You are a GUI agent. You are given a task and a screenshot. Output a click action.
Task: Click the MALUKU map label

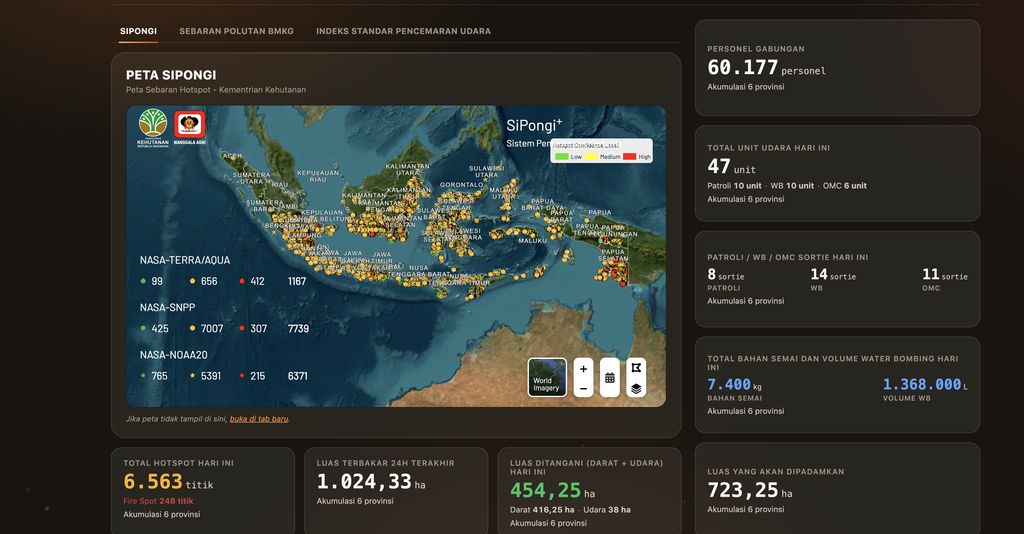coord(532,241)
